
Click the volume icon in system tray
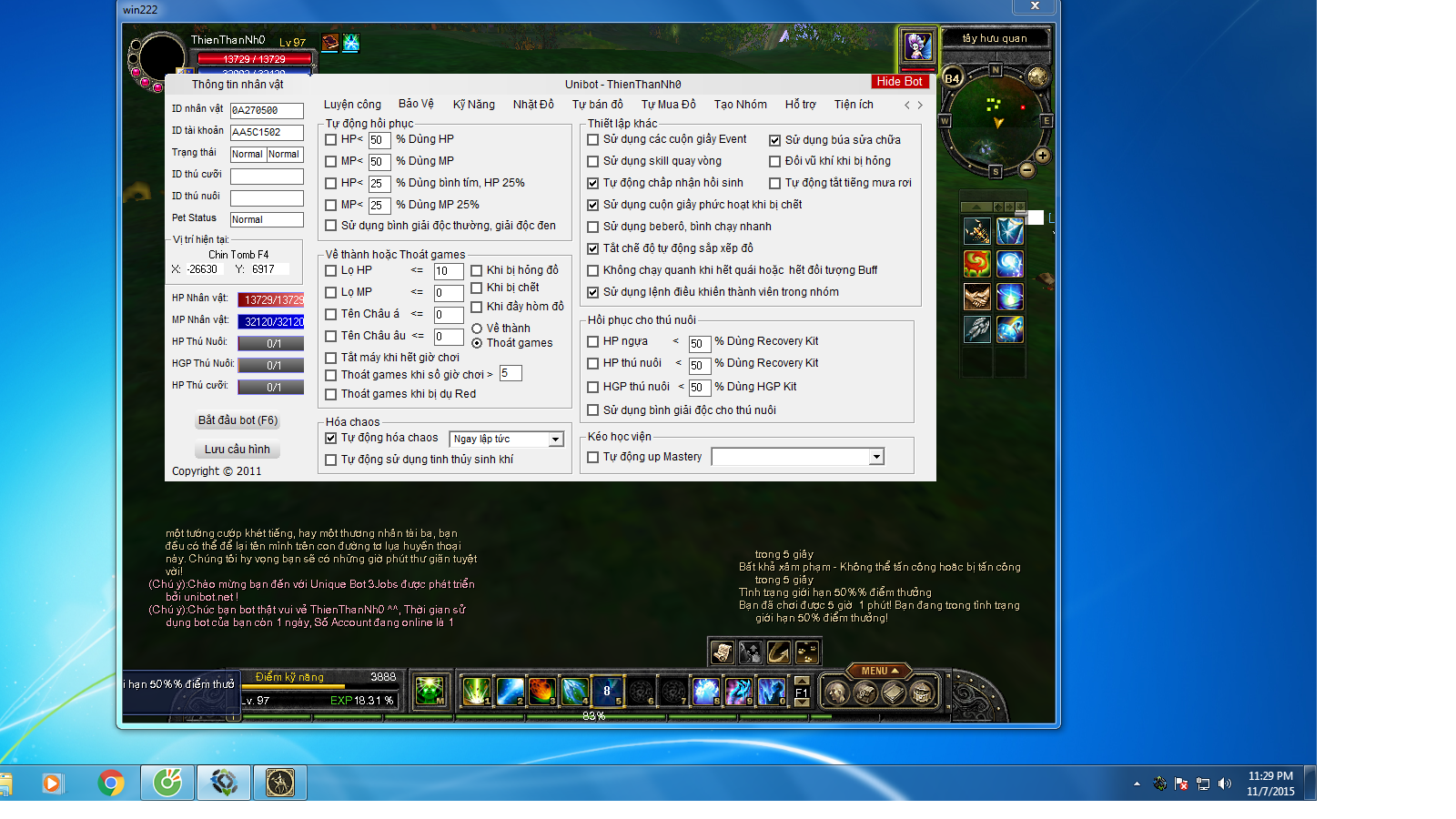coord(1225,784)
